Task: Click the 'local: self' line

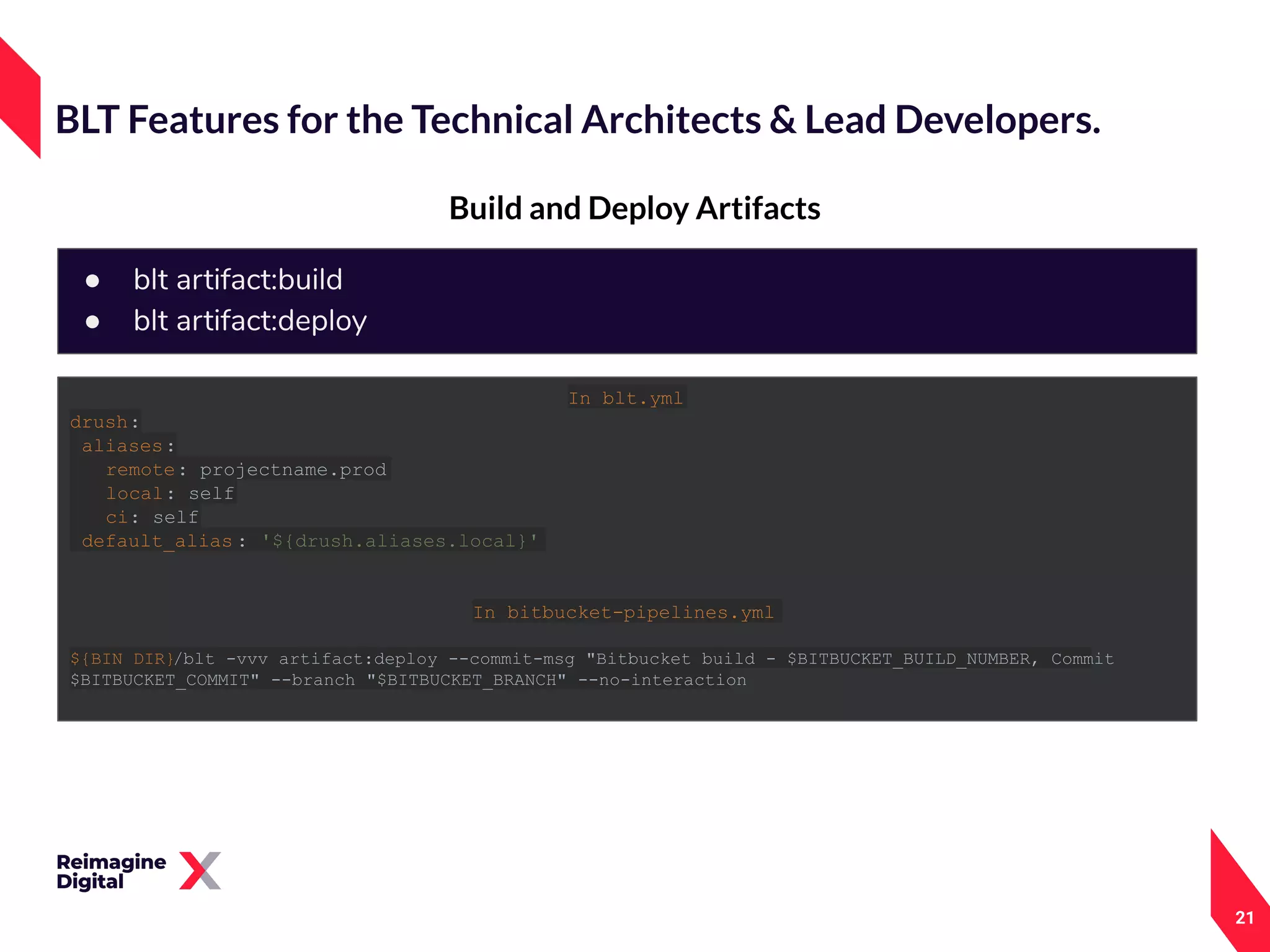Action: point(170,493)
